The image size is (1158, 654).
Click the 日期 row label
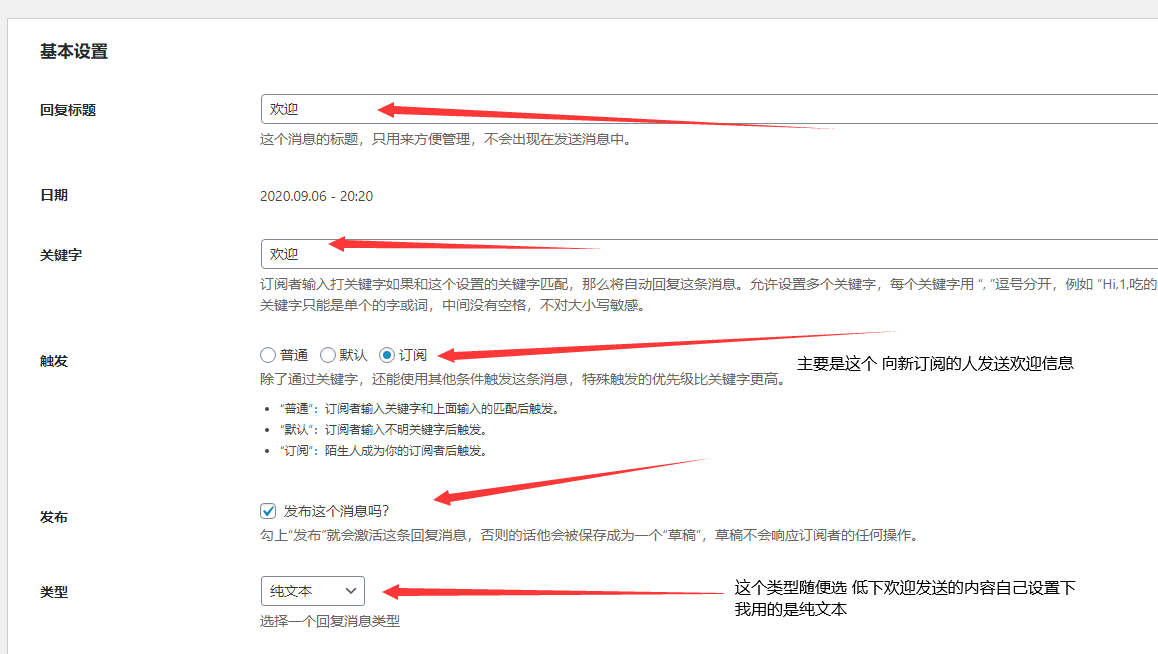54,196
